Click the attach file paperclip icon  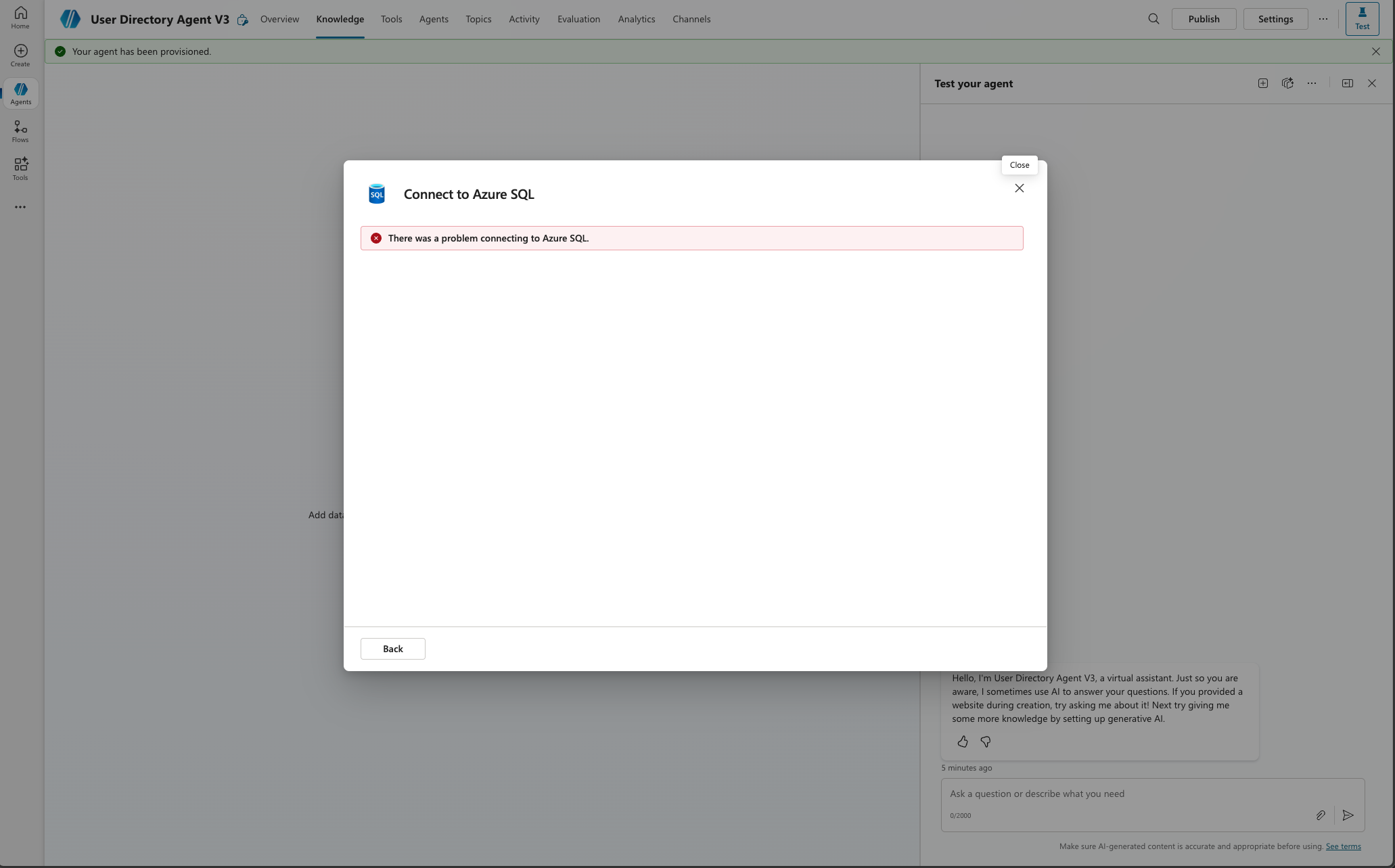point(1320,815)
